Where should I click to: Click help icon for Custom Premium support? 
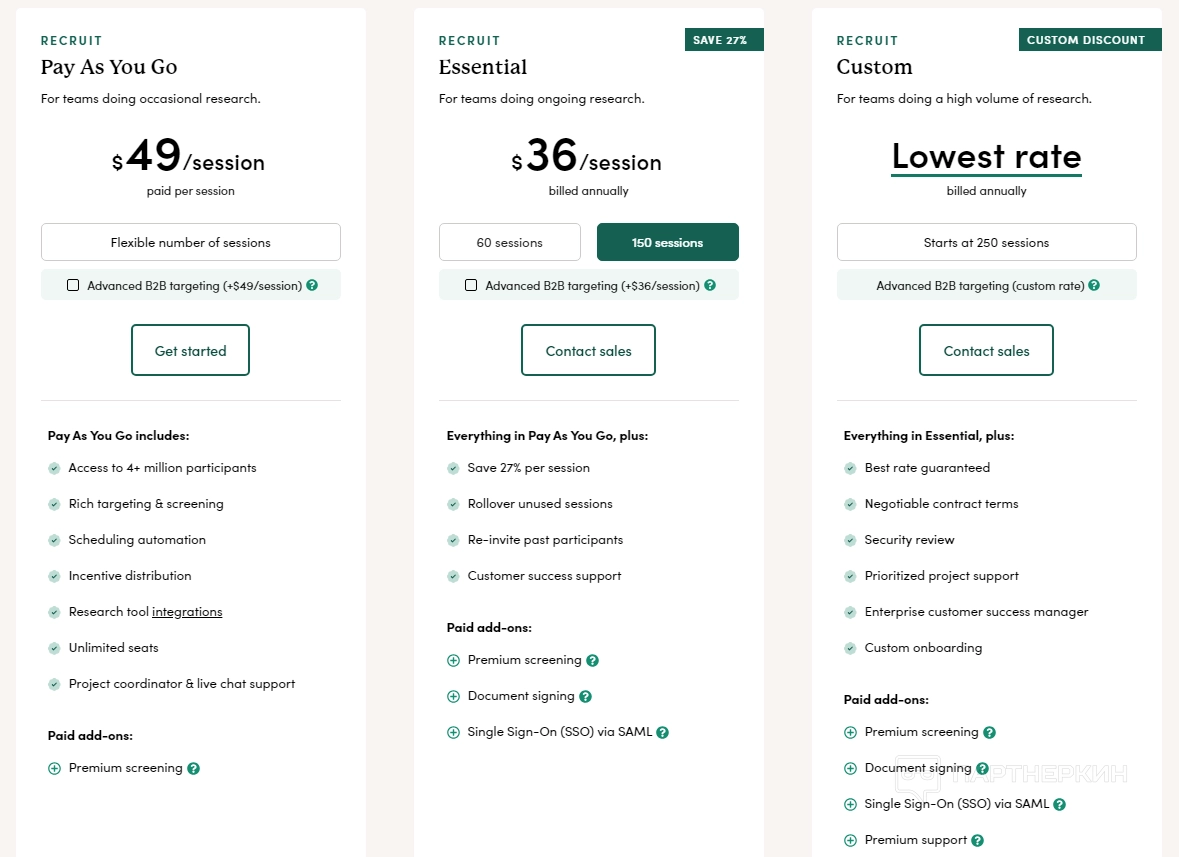[978, 840]
